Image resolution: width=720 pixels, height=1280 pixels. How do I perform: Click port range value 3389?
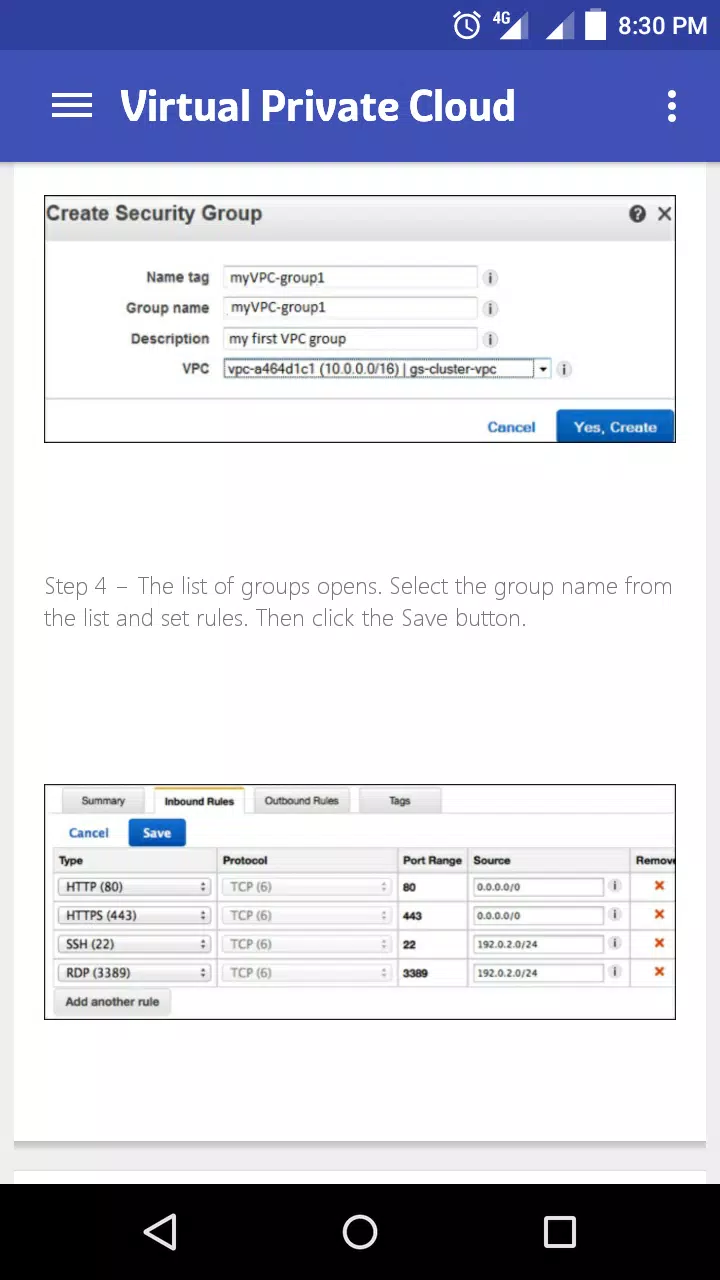point(415,973)
